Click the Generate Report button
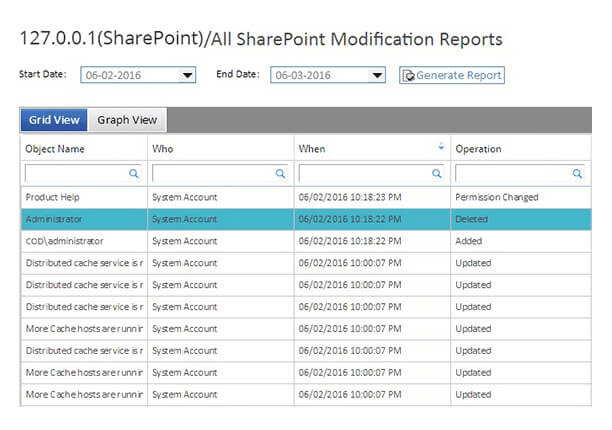Image resolution: width=612 pixels, height=430 pixels. 452,75
